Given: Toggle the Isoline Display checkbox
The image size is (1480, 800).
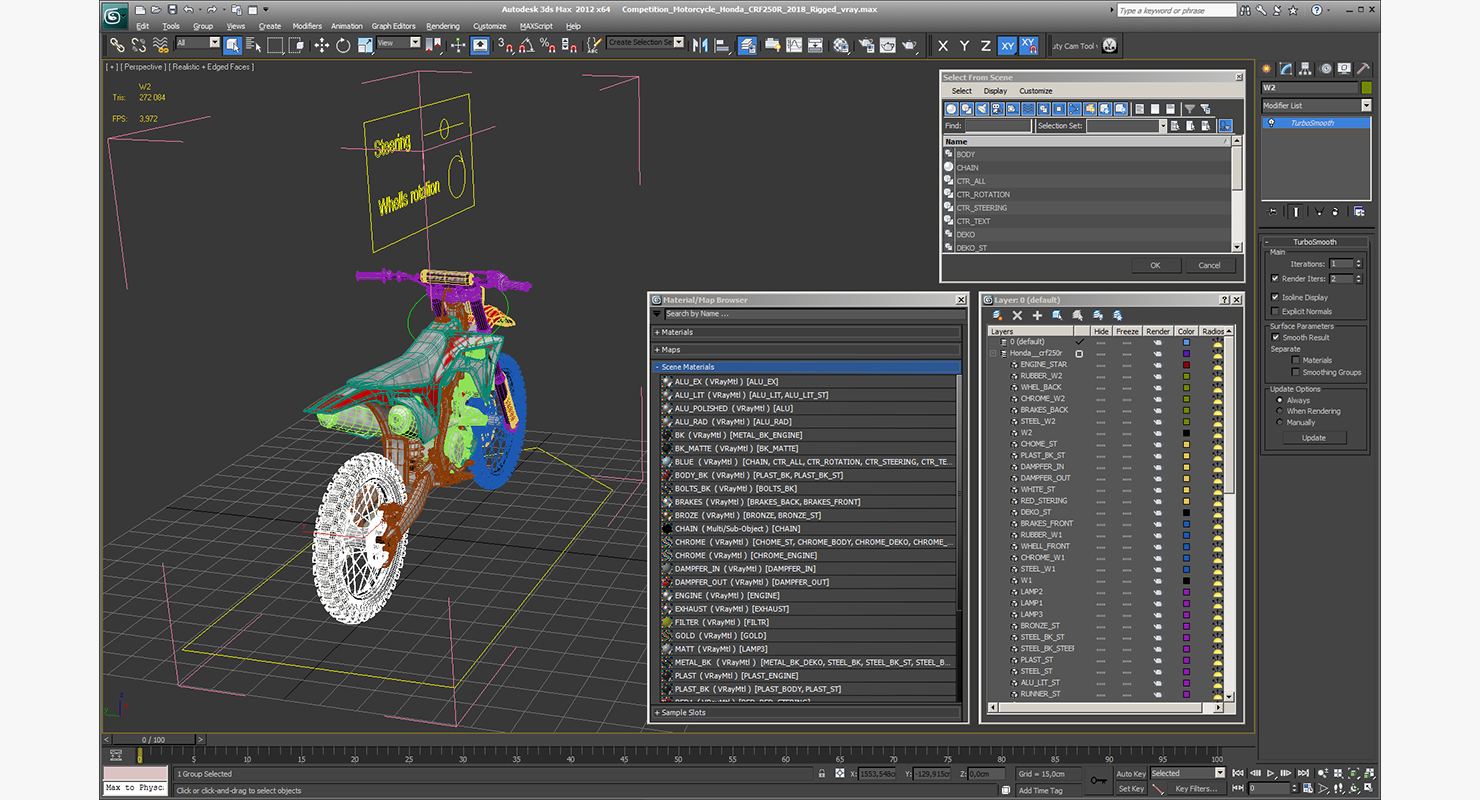Looking at the screenshot, I should (x=1274, y=297).
